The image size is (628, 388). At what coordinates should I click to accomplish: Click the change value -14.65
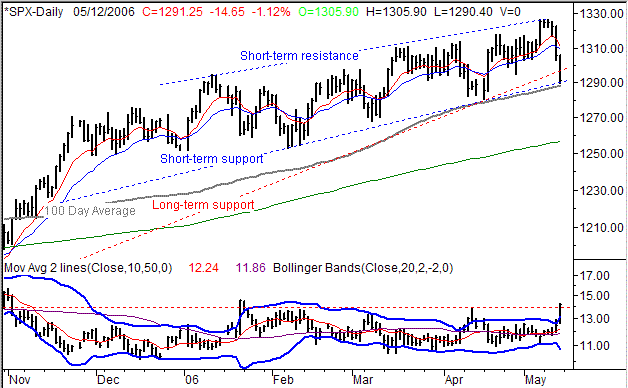click(x=227, y=12)
